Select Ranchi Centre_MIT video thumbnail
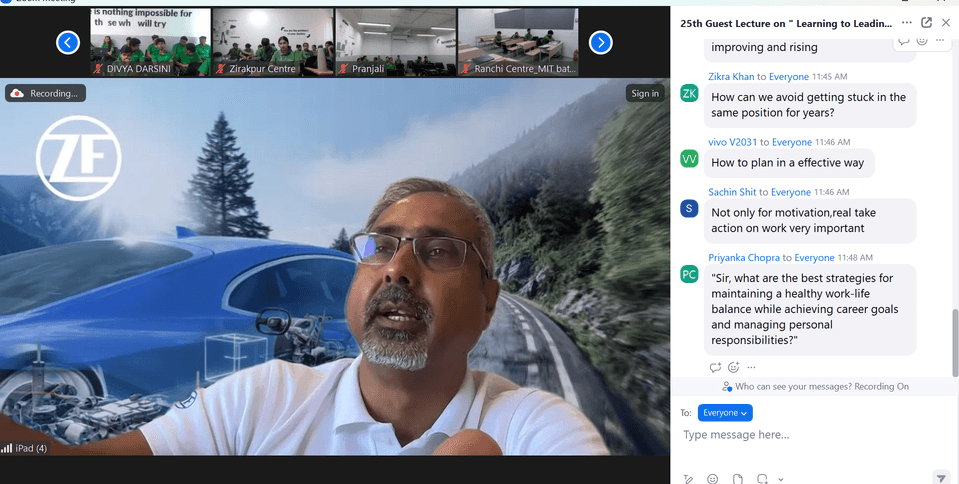The height and width of the screenshot is (484, 959). 518,42
